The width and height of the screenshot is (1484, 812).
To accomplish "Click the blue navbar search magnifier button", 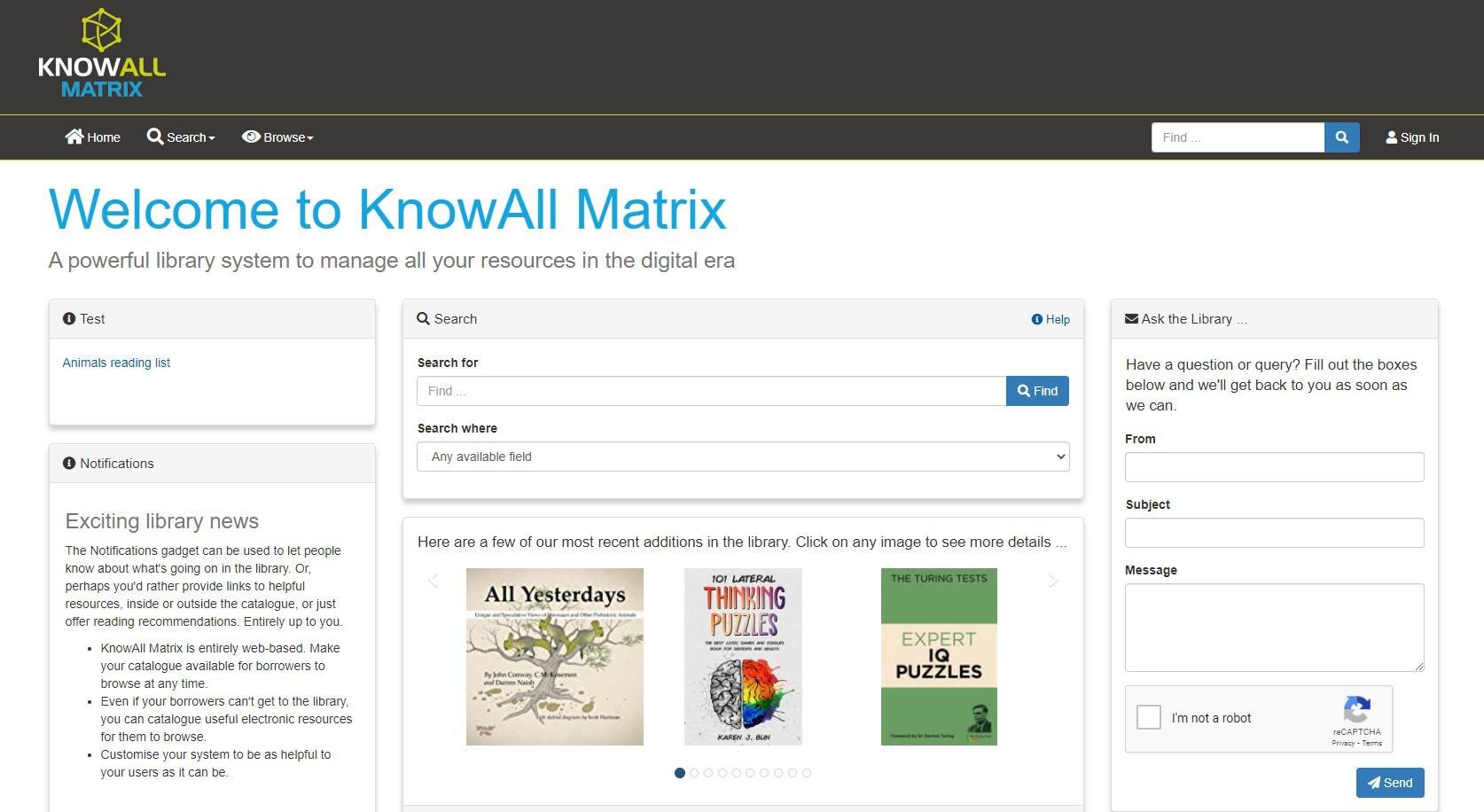I will [x=1342, y=137].
